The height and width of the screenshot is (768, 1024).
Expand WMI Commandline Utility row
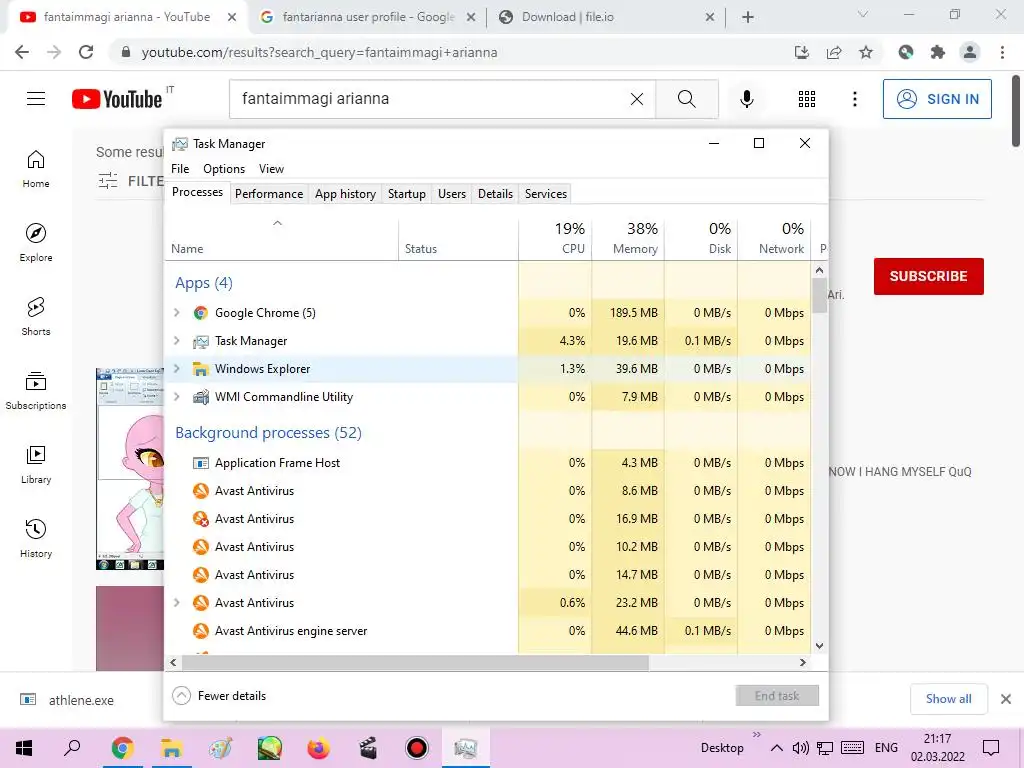click(176, 397)
